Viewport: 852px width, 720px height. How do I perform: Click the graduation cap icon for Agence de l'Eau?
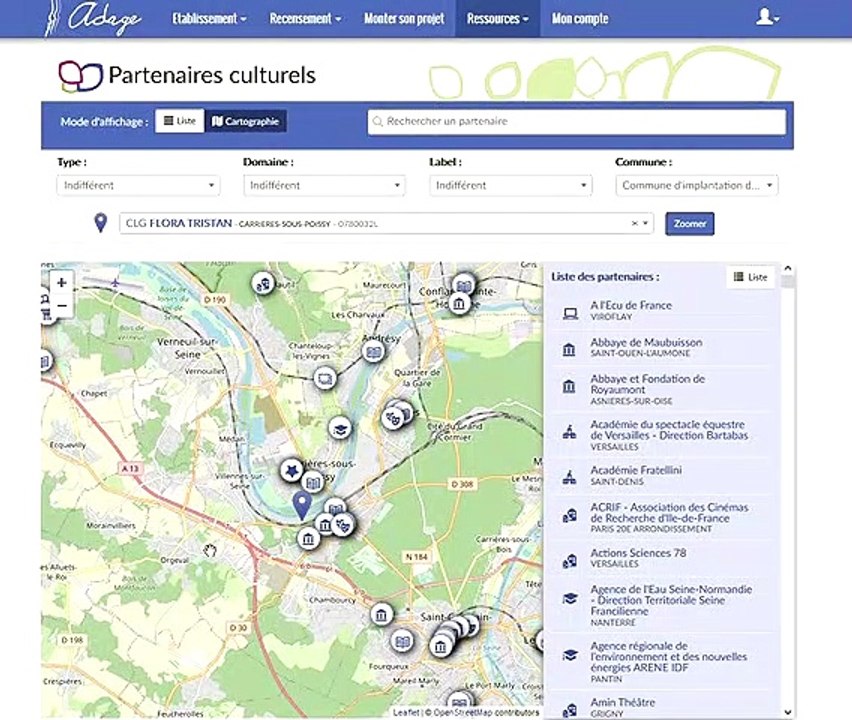tap(569, 598)
